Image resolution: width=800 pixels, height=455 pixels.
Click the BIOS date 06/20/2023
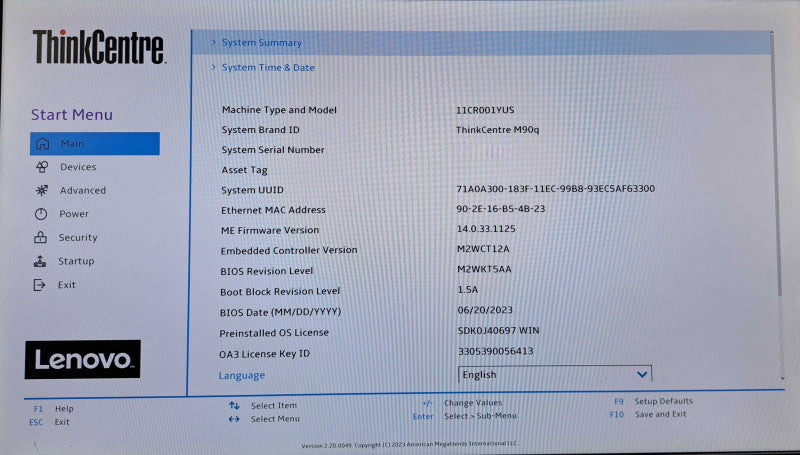(x=485, y=310)
